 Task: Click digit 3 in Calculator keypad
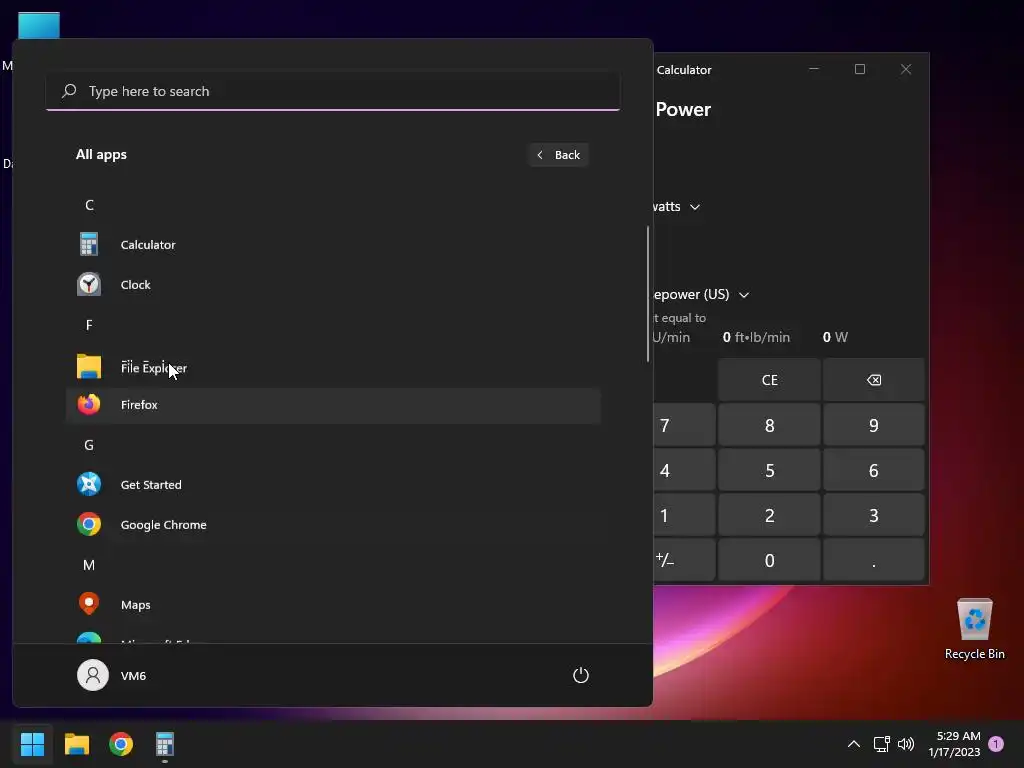(874, 515)
